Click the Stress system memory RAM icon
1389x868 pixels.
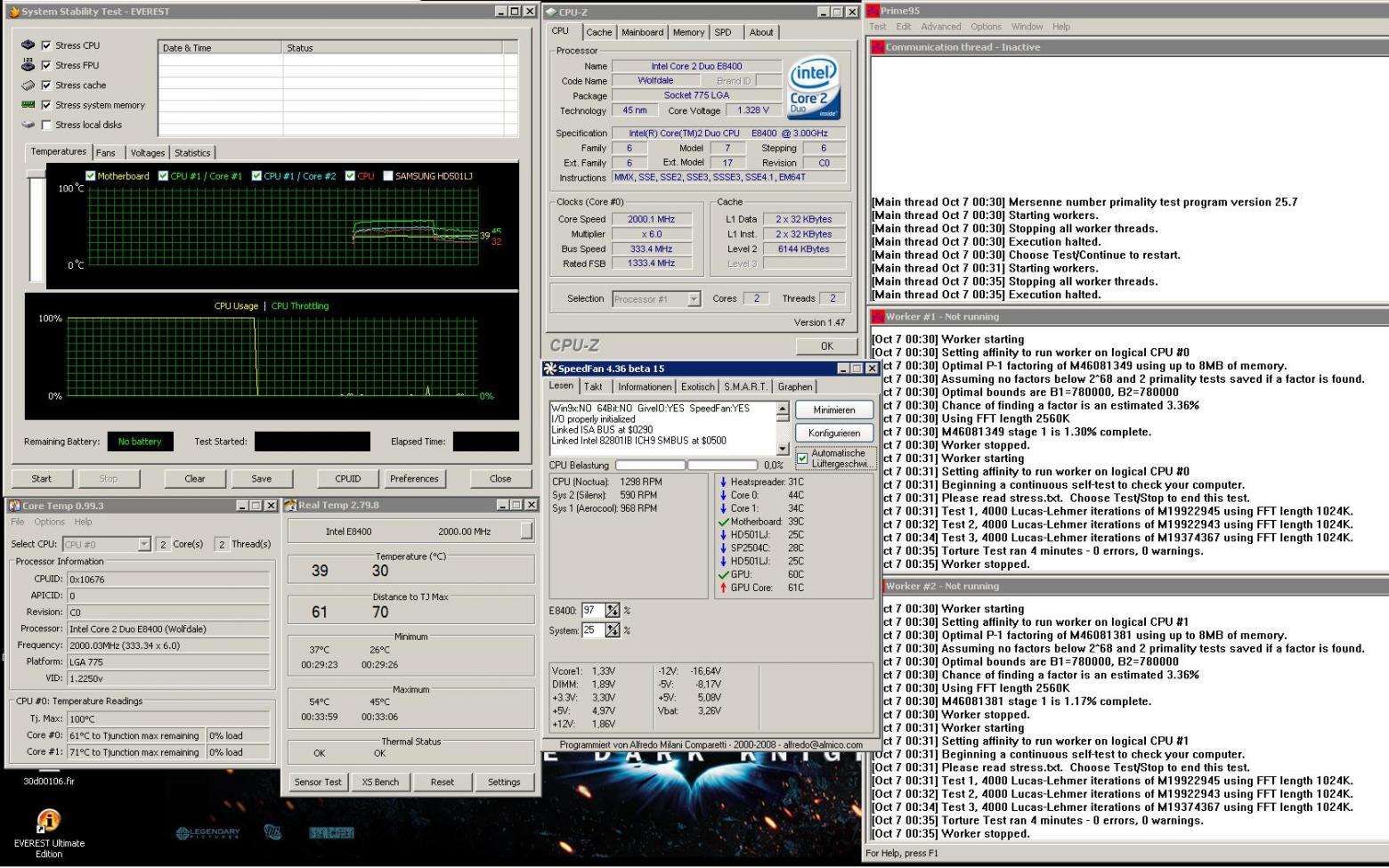coord(28,105)
